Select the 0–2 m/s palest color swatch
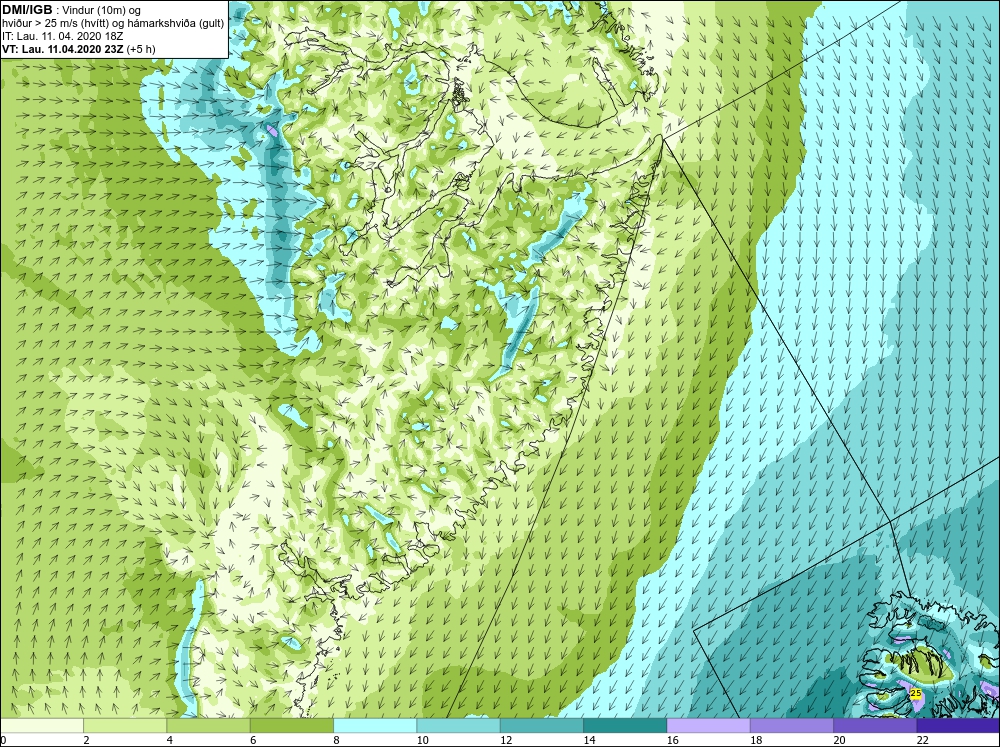The height and width of the screenshot is (747, 1000). 41,726
